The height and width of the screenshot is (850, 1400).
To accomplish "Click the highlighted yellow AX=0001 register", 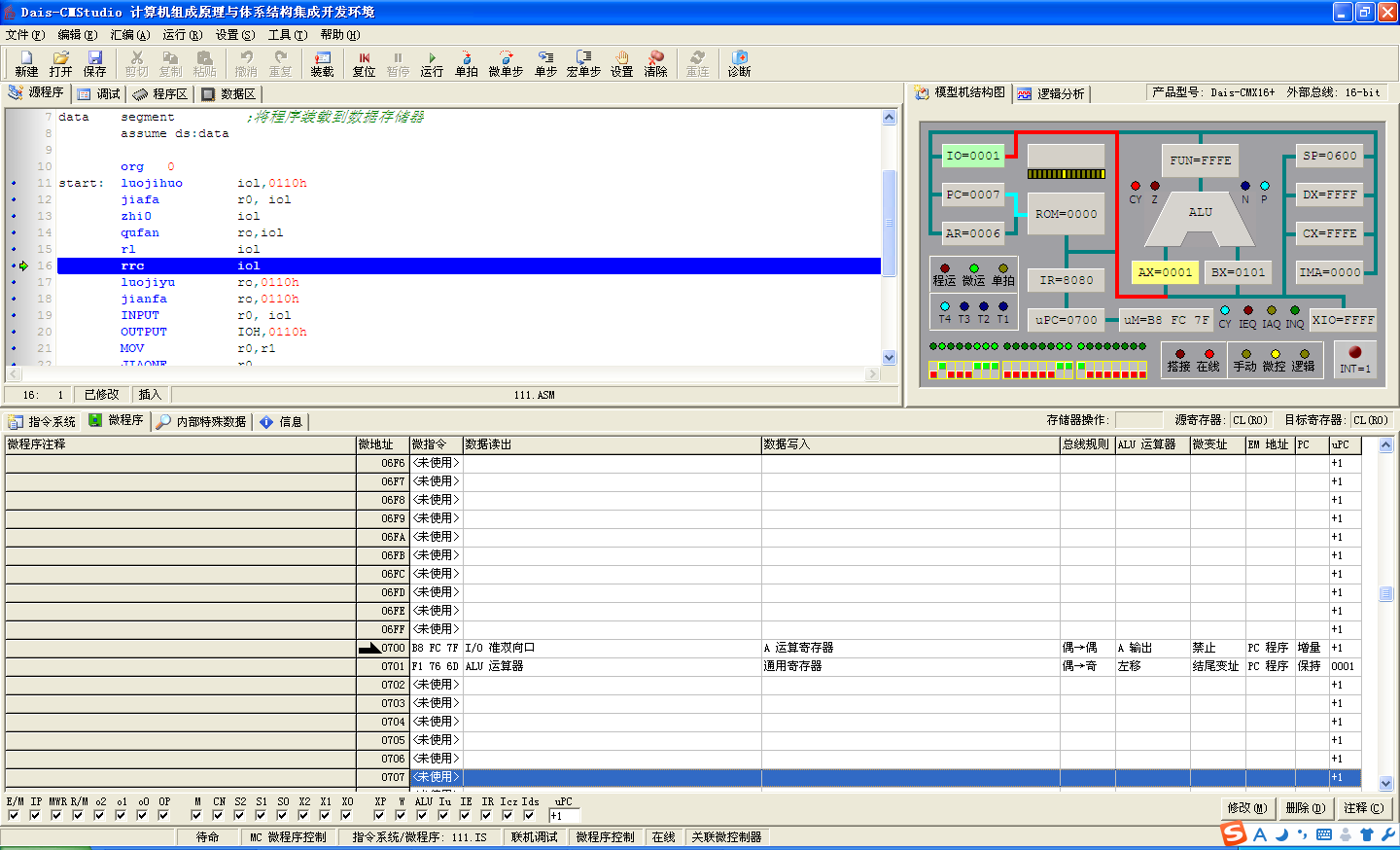I will coord(1165,272).
